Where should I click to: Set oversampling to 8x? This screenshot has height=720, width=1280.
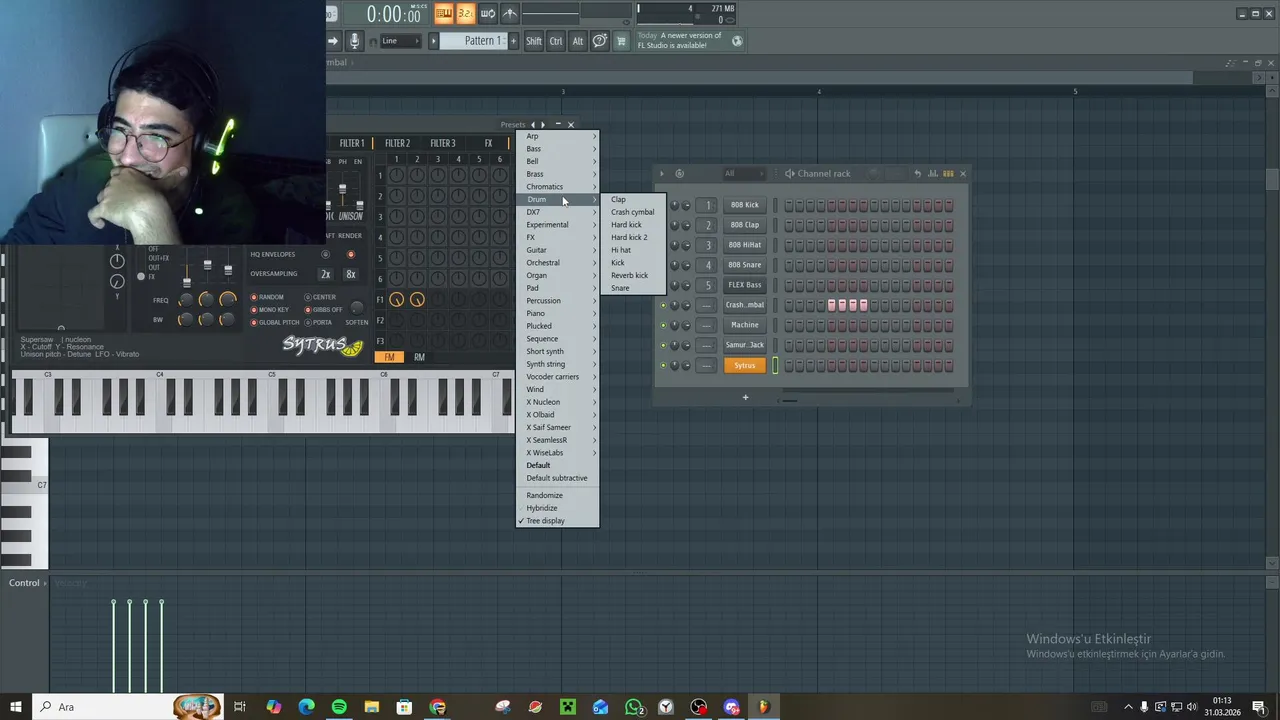click(x=350, y=274)
